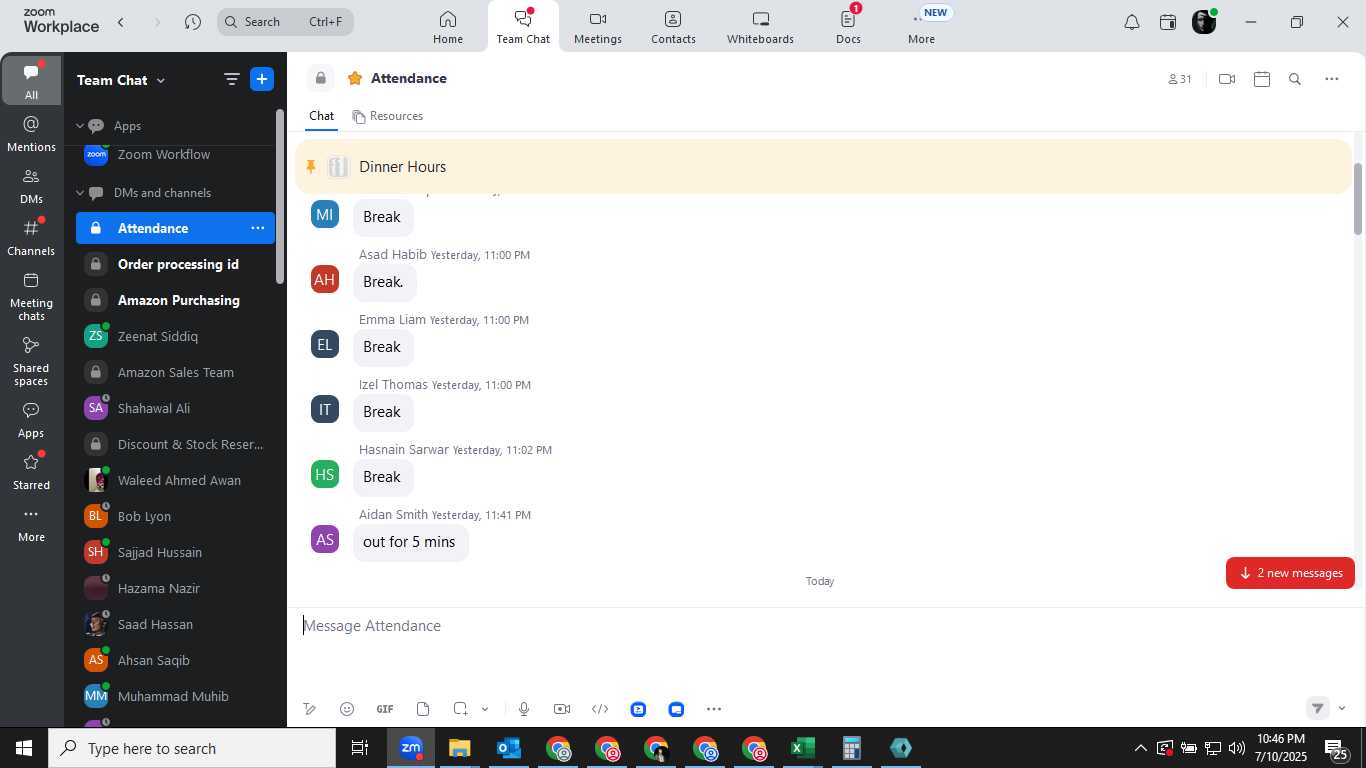Open Attendance channel options ellipsis
The height and width of the screenshot is (768, 1366).
[x=257, y=228]
